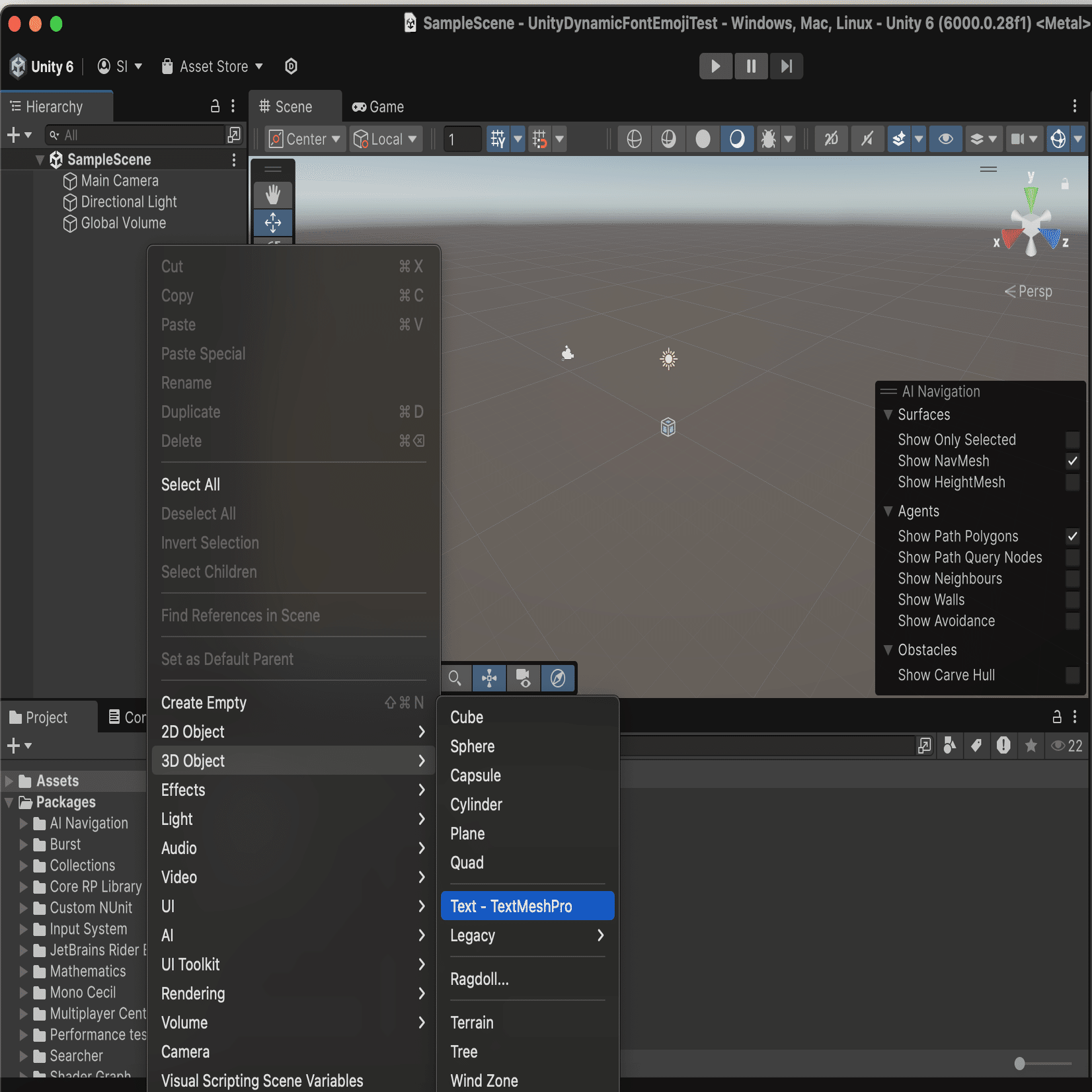Collapse the Obstacles section in AI Navigation
Image resolution: width=1092 pixels, height=1092 pixels.
click(x=889, y=650)
